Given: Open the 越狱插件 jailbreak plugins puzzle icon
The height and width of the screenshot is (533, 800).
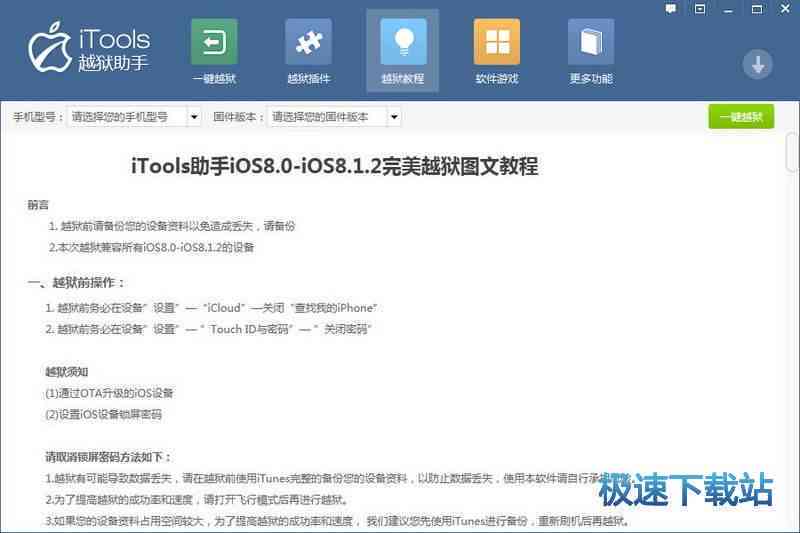Looking at the screenshot, I should click(x=309, y=42).
